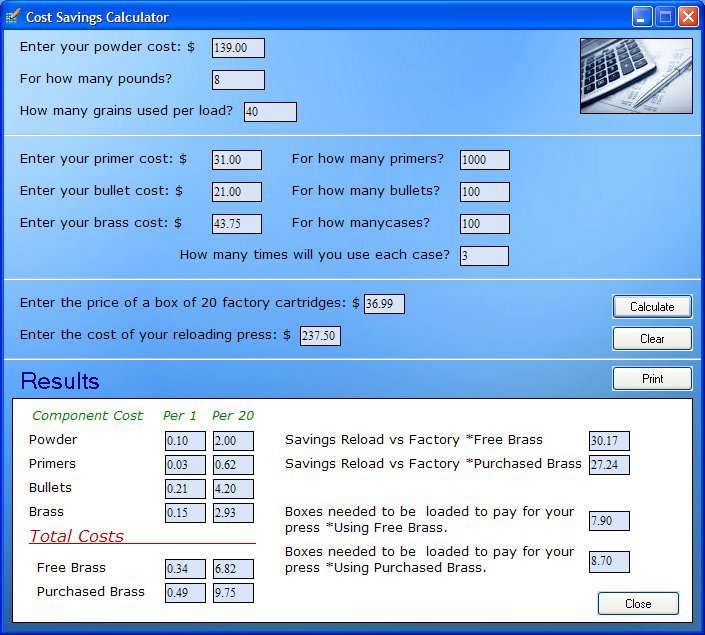The image size is (705, 635).
Task: Click the reloading press cost field 237.50
Action: (320, 335)
